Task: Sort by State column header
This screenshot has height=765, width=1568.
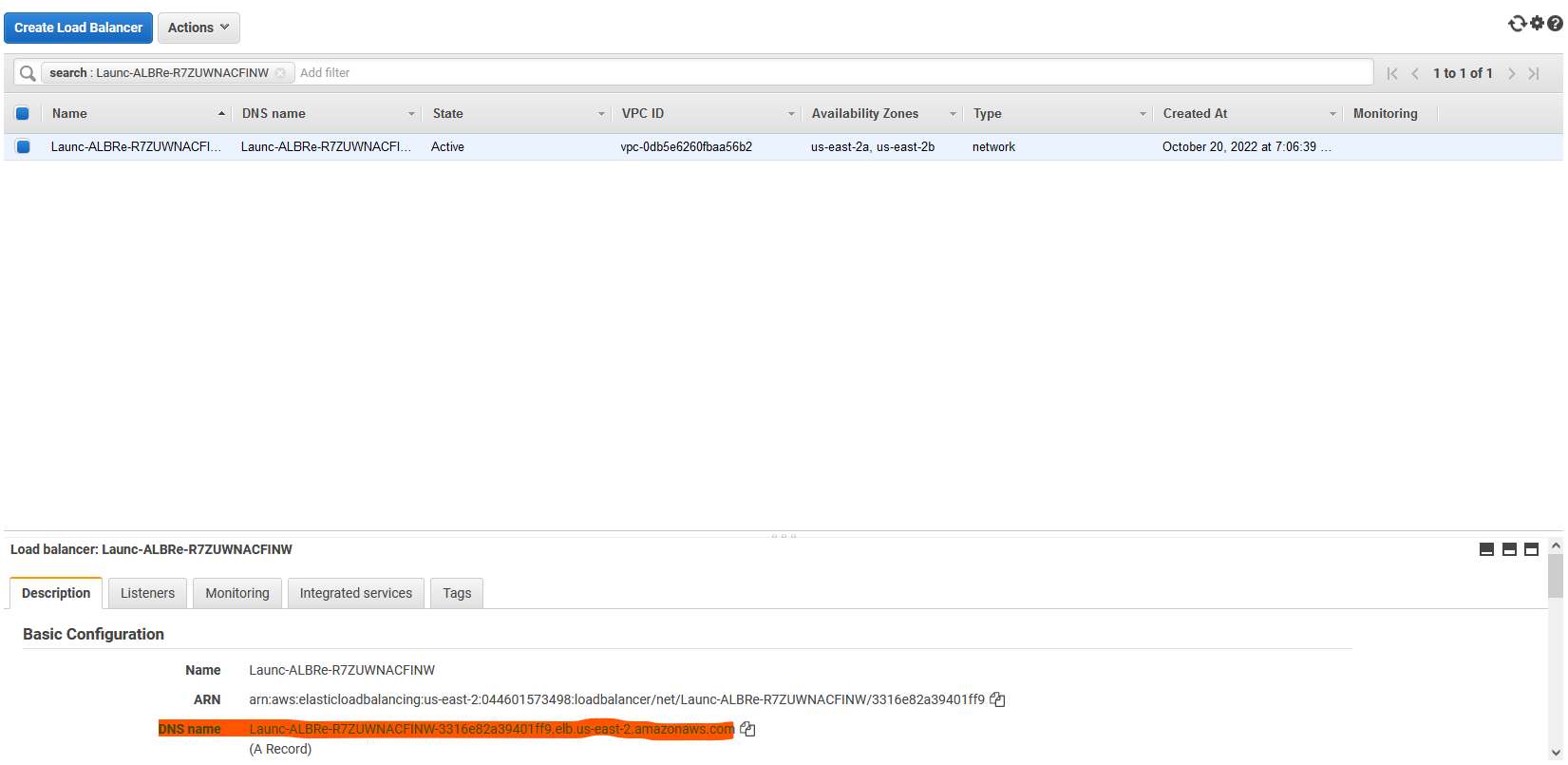Action: coord(517,113)
